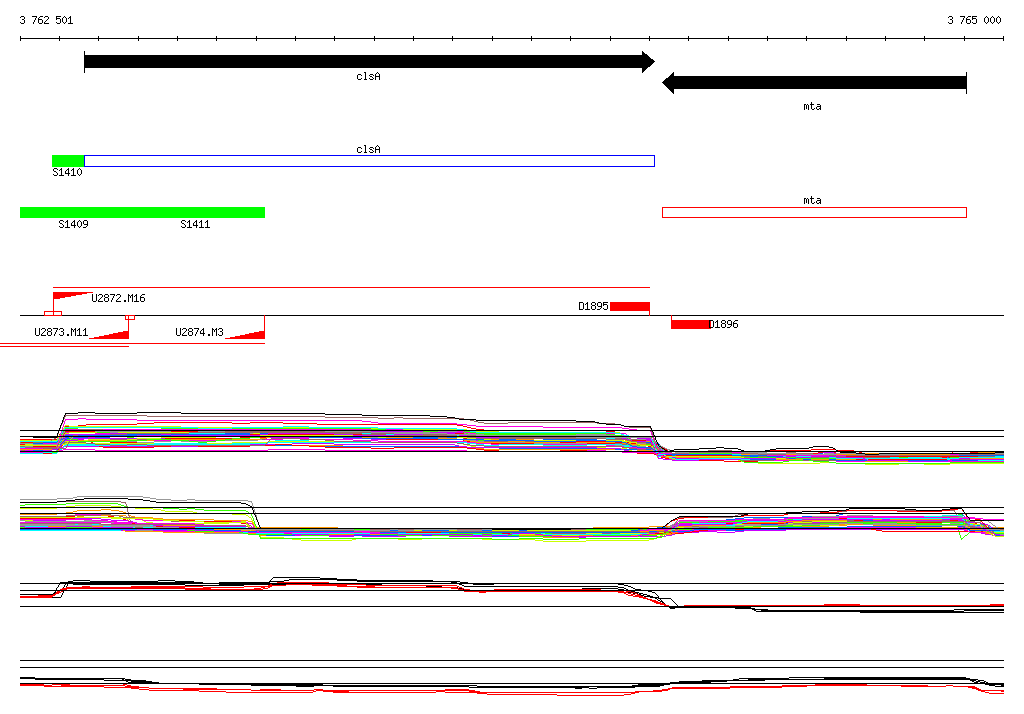
Task: Click the S1409 label
Action: pyautogui.click(x=73, y=224)
